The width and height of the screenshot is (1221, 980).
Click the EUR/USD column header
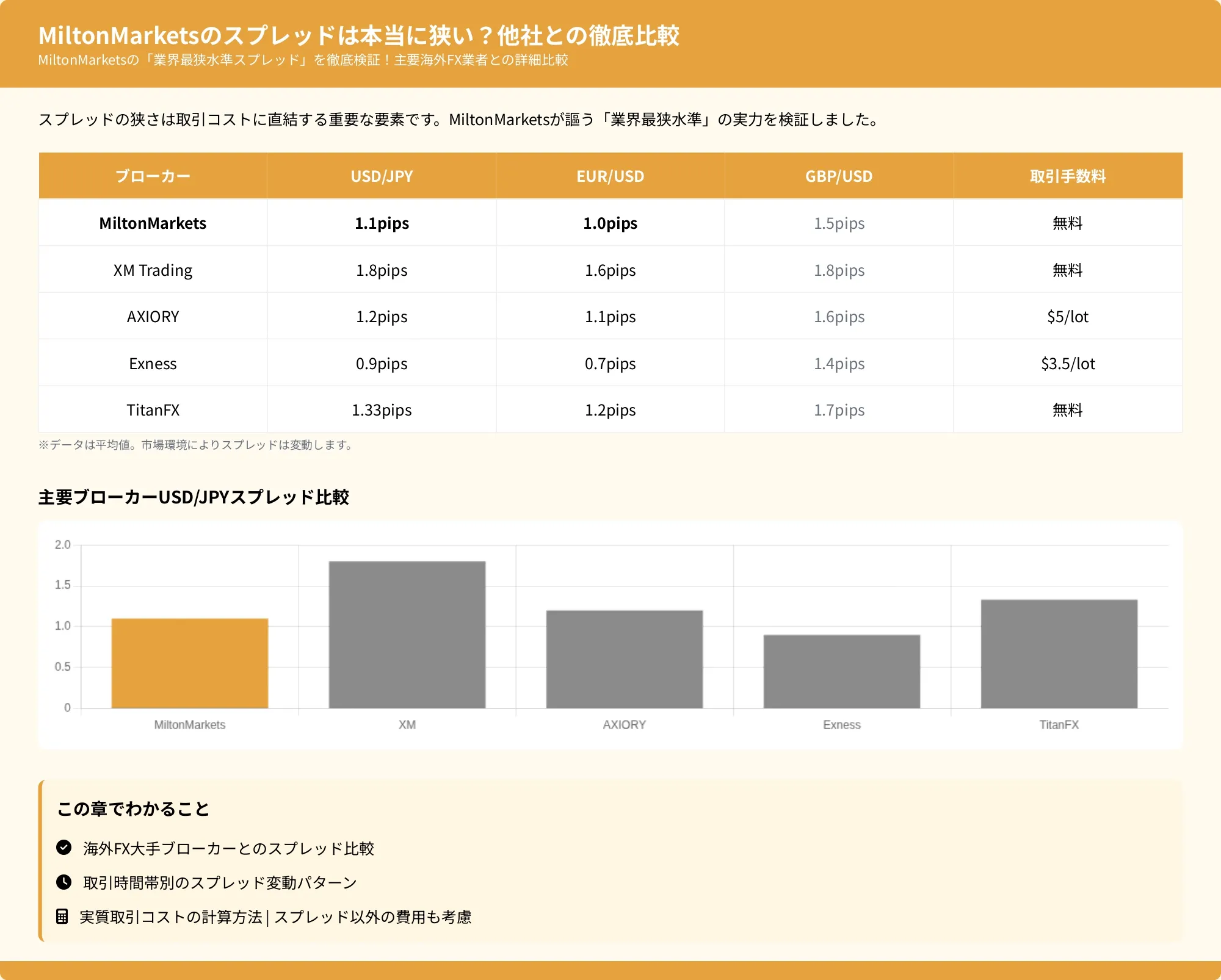(610, 176)
